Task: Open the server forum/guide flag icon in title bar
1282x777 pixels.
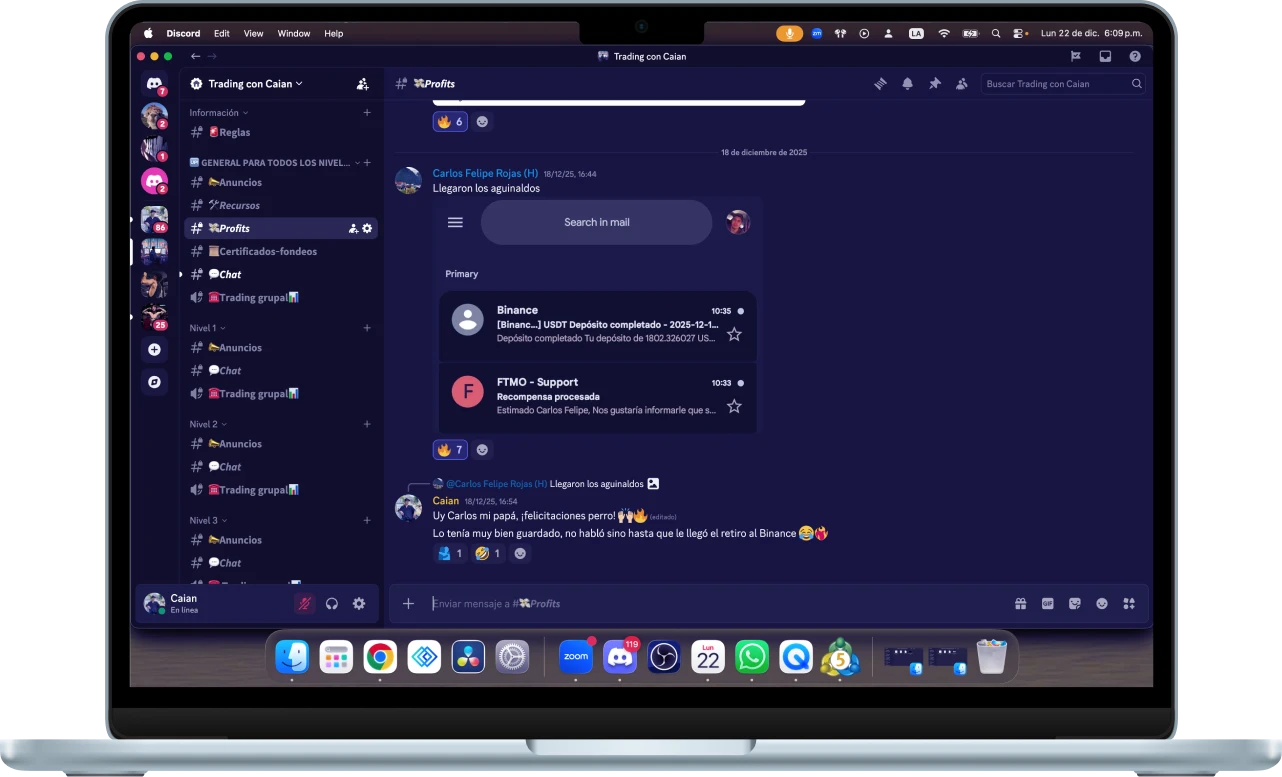Action: tap(1076, 57)
